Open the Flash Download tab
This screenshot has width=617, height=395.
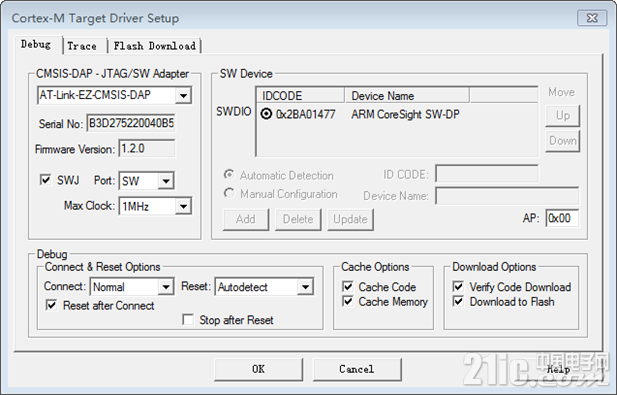[x=154, y=46]
